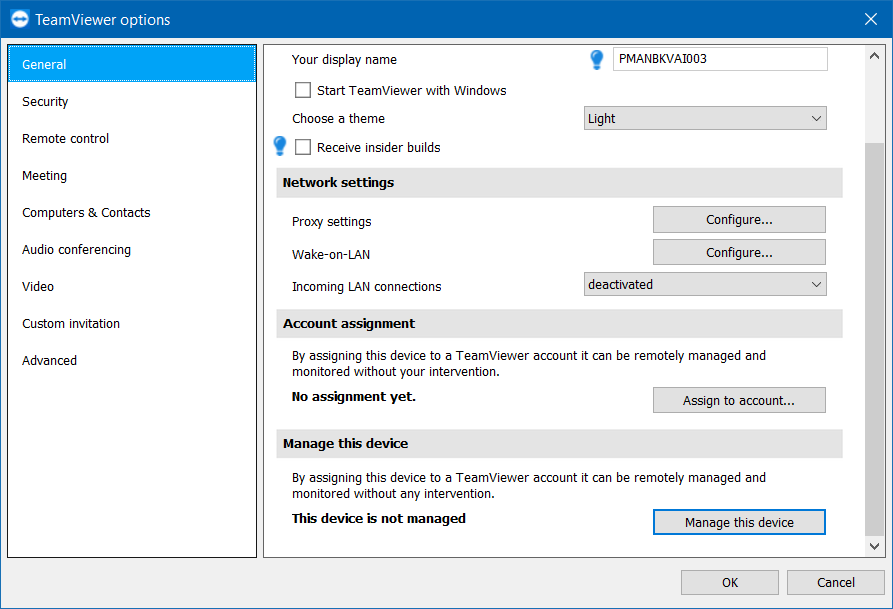The height and width of the screenshot is (609, 893).
Task: Click lightbulb hint beside display name
Action: click(x=596, y=59)
